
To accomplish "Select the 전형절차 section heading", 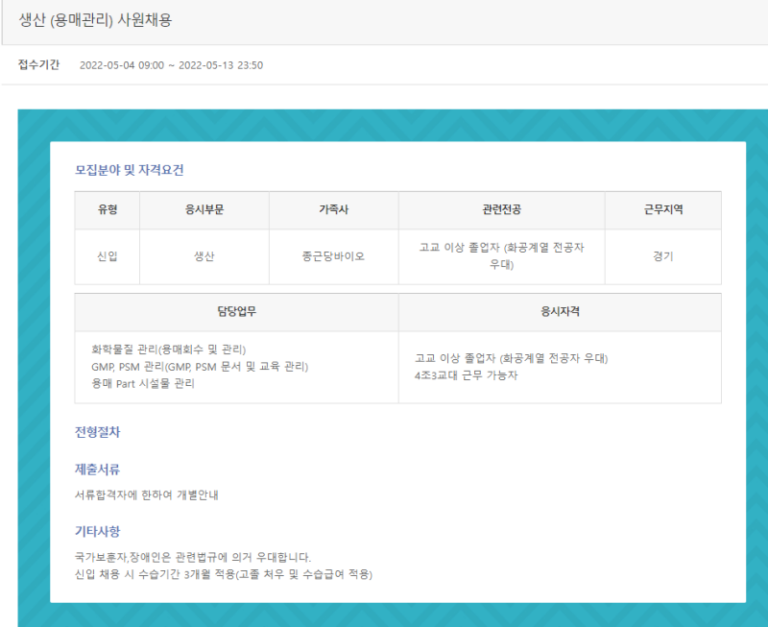I will coord(97,432).
